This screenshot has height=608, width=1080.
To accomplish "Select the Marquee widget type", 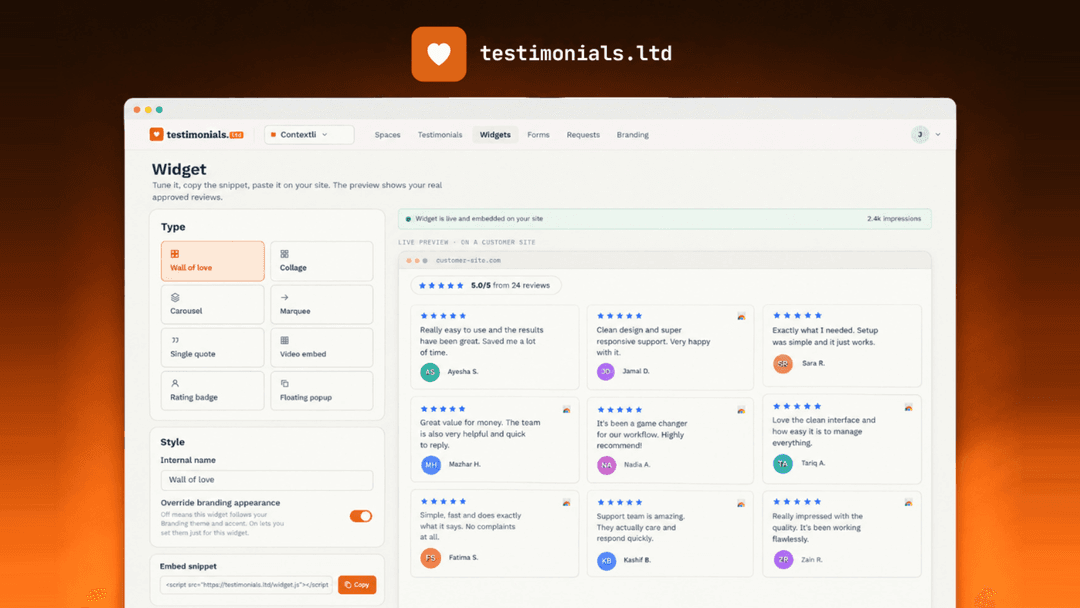I will (322, 304).
